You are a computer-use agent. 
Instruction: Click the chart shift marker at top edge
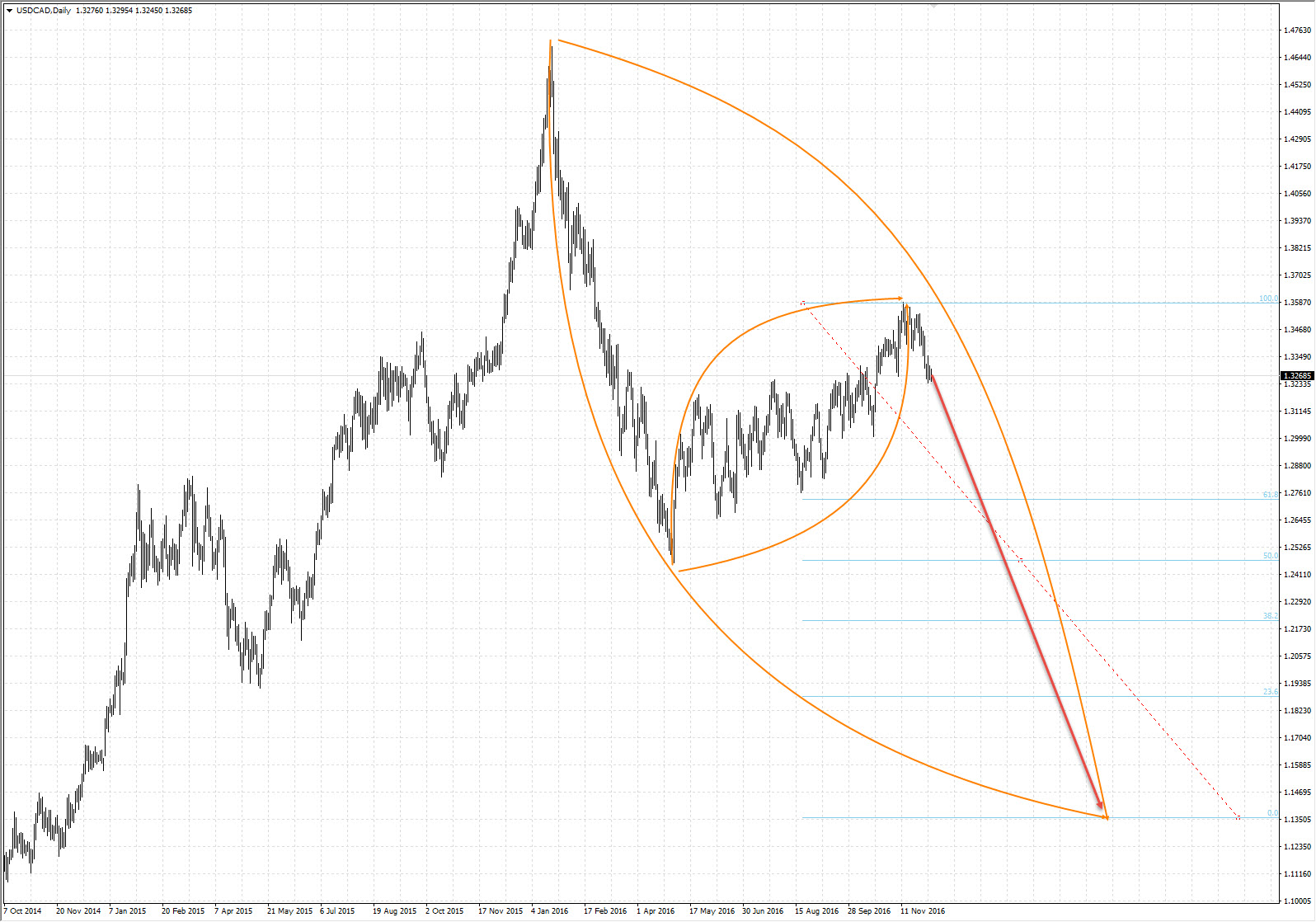point(933,4)
